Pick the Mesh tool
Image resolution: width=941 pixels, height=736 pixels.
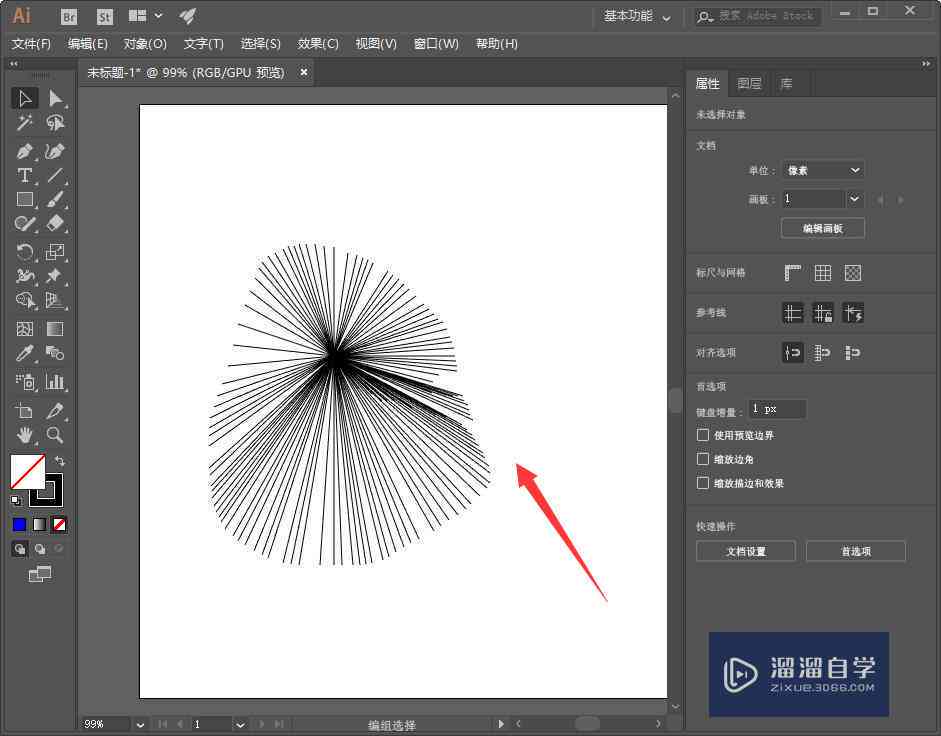25,329
